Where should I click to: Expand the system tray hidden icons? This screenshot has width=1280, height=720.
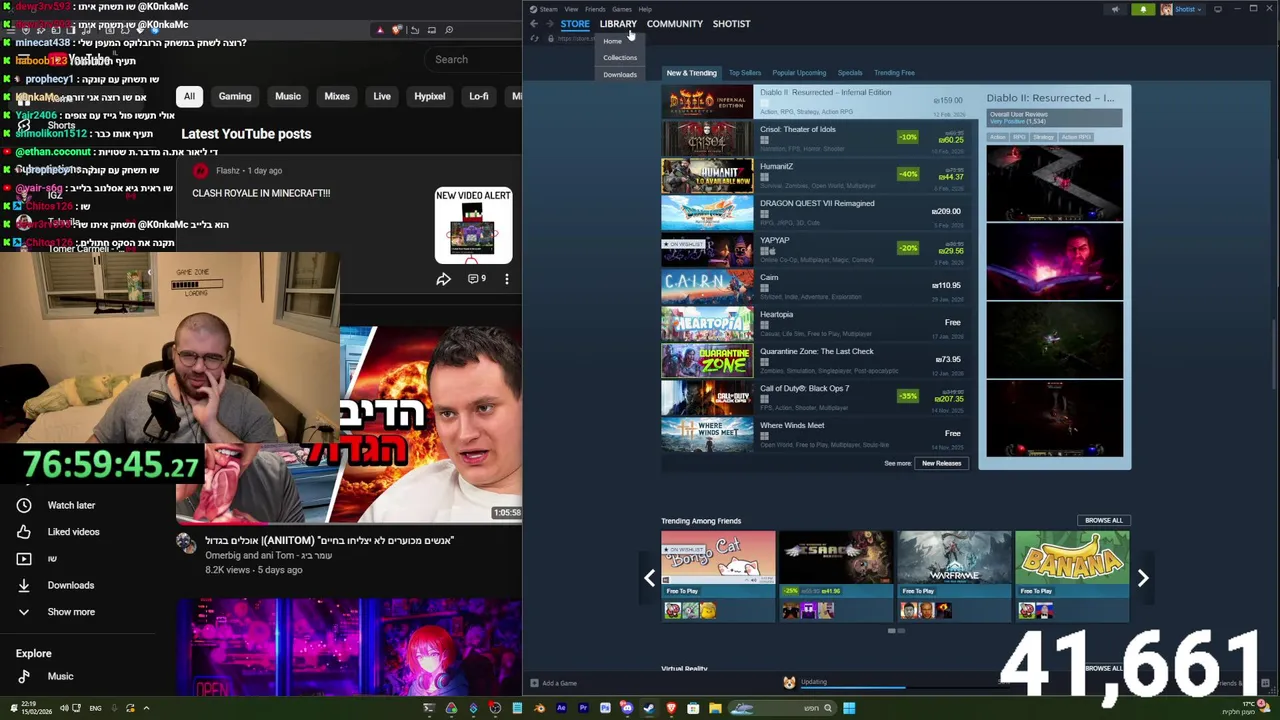[146, 708]
